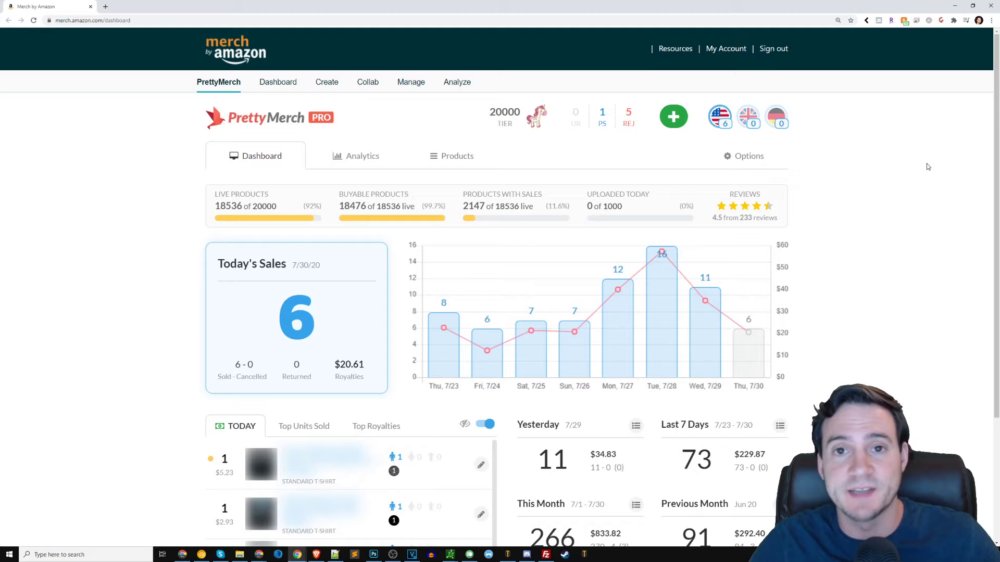Viewport: 1000px width, 562px height.
Task: Select the PrettyMerch Dashboard tab
Action: click(256, 156)
